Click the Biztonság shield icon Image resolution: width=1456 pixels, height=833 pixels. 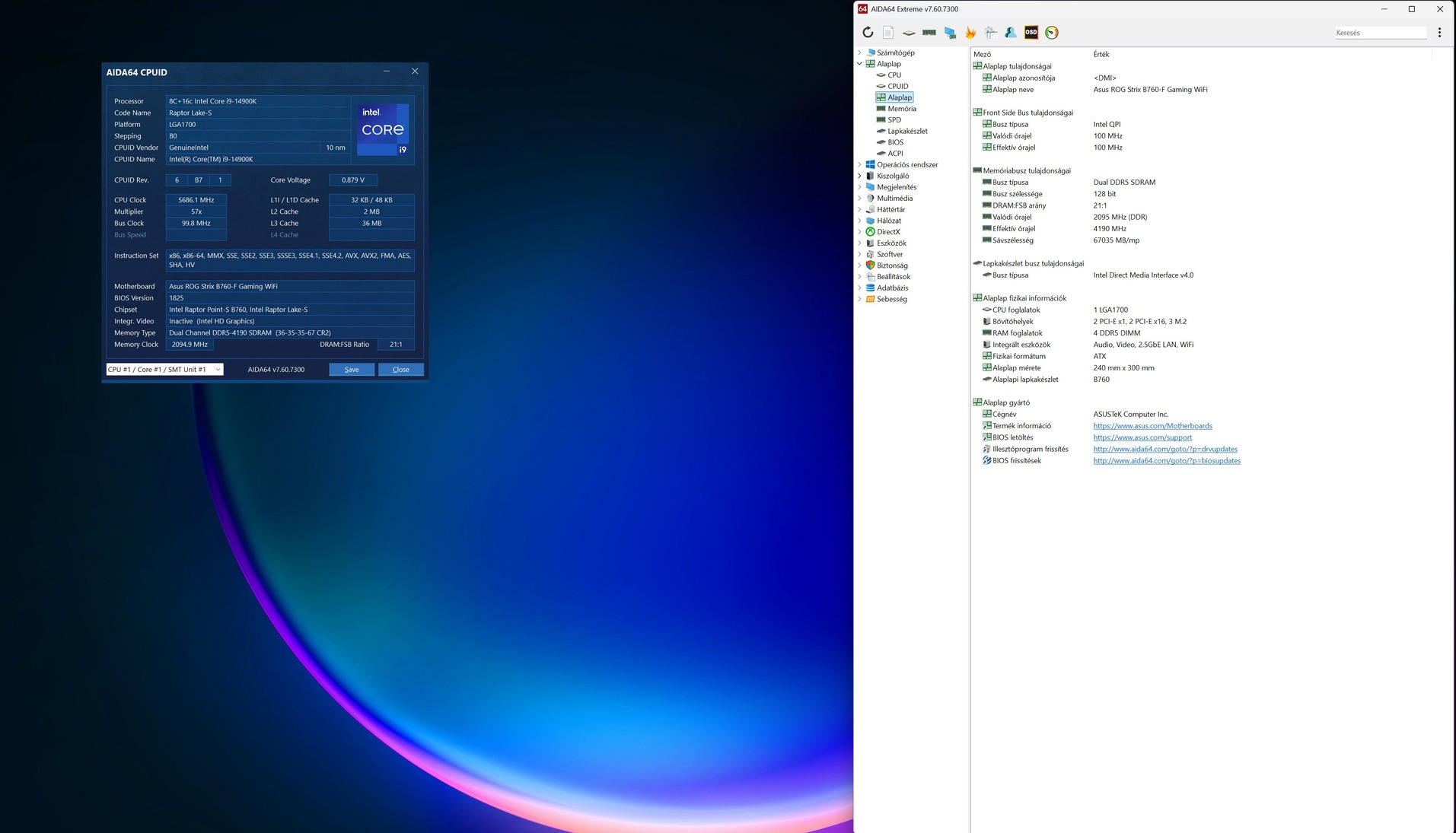point(870,265)
